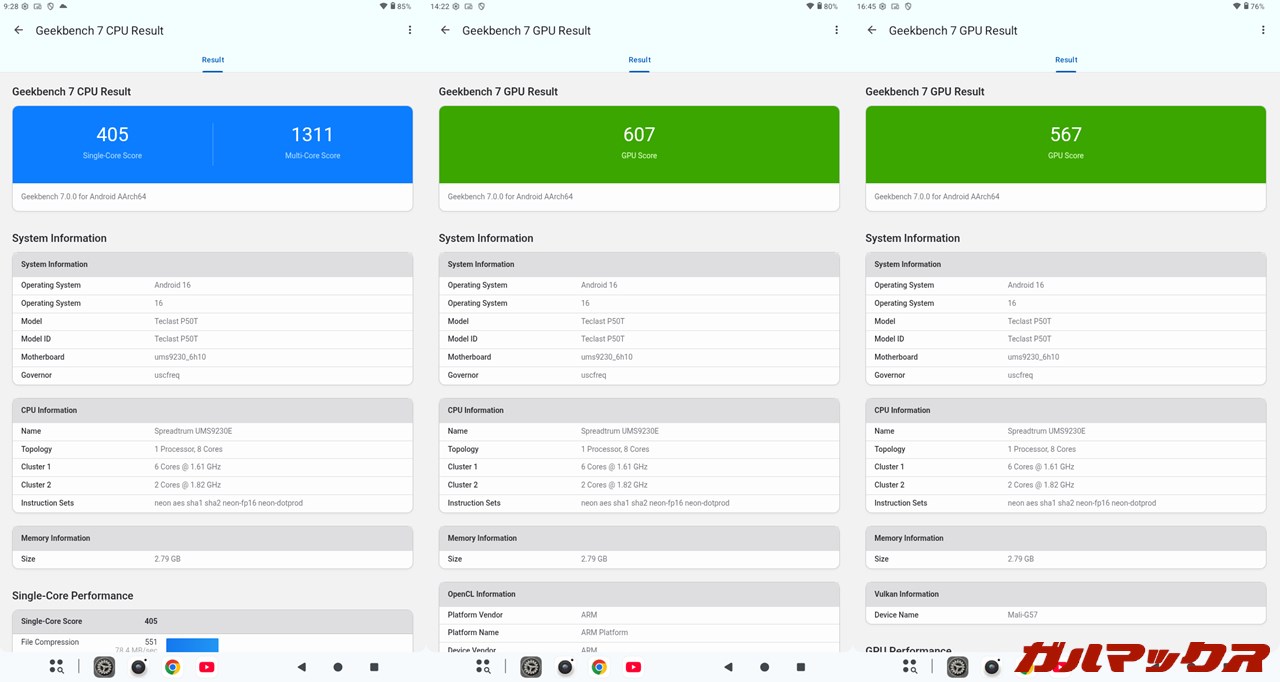Launch Settings on the 567 GPU screen taskbar
The width and height of the screenshot is (1280, 682).
[958, 667]
